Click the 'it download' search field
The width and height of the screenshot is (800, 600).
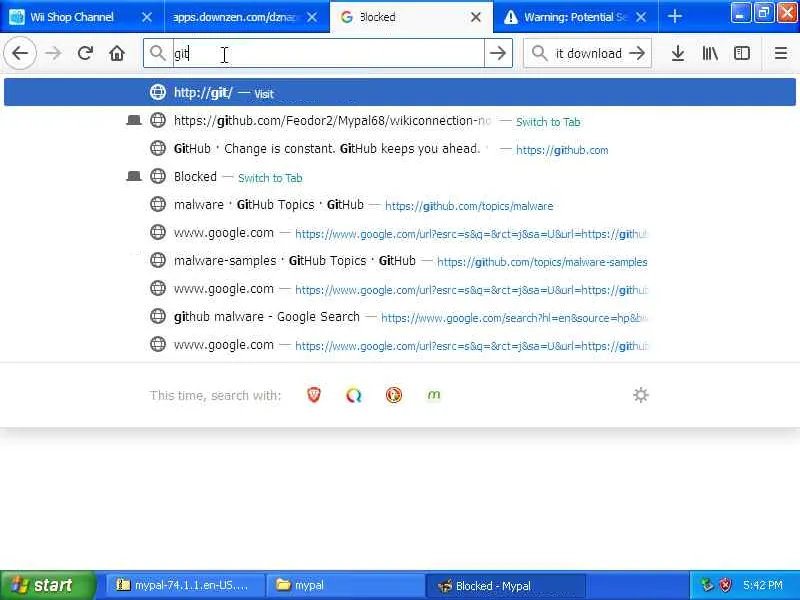(589, 53)
